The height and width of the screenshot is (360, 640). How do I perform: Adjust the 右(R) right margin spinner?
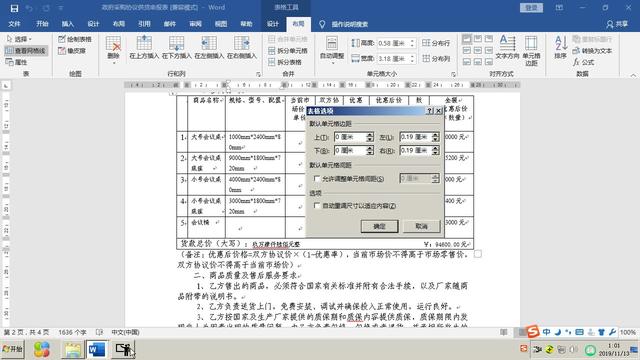click(x=436, y=151)
